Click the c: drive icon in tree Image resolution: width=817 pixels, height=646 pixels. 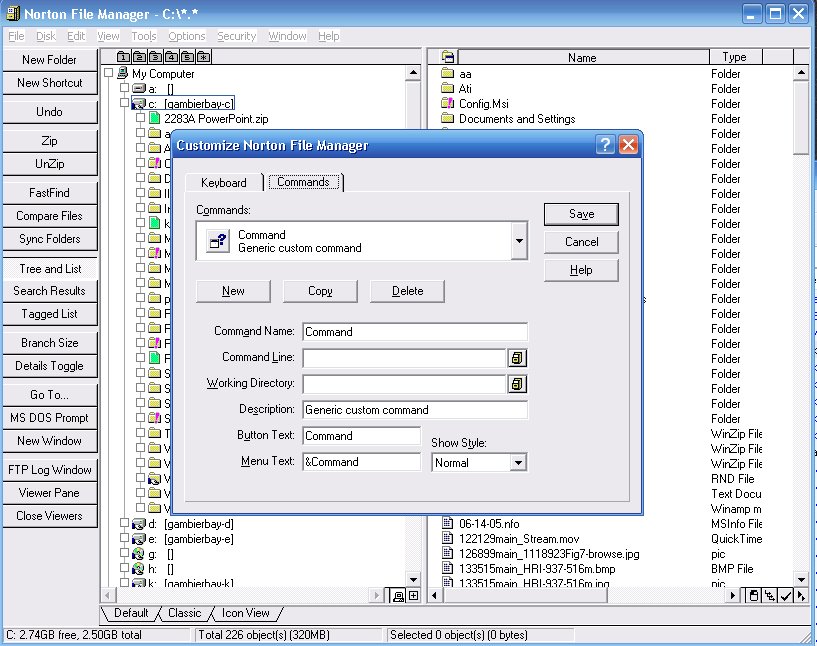click(x=139, y=104)
